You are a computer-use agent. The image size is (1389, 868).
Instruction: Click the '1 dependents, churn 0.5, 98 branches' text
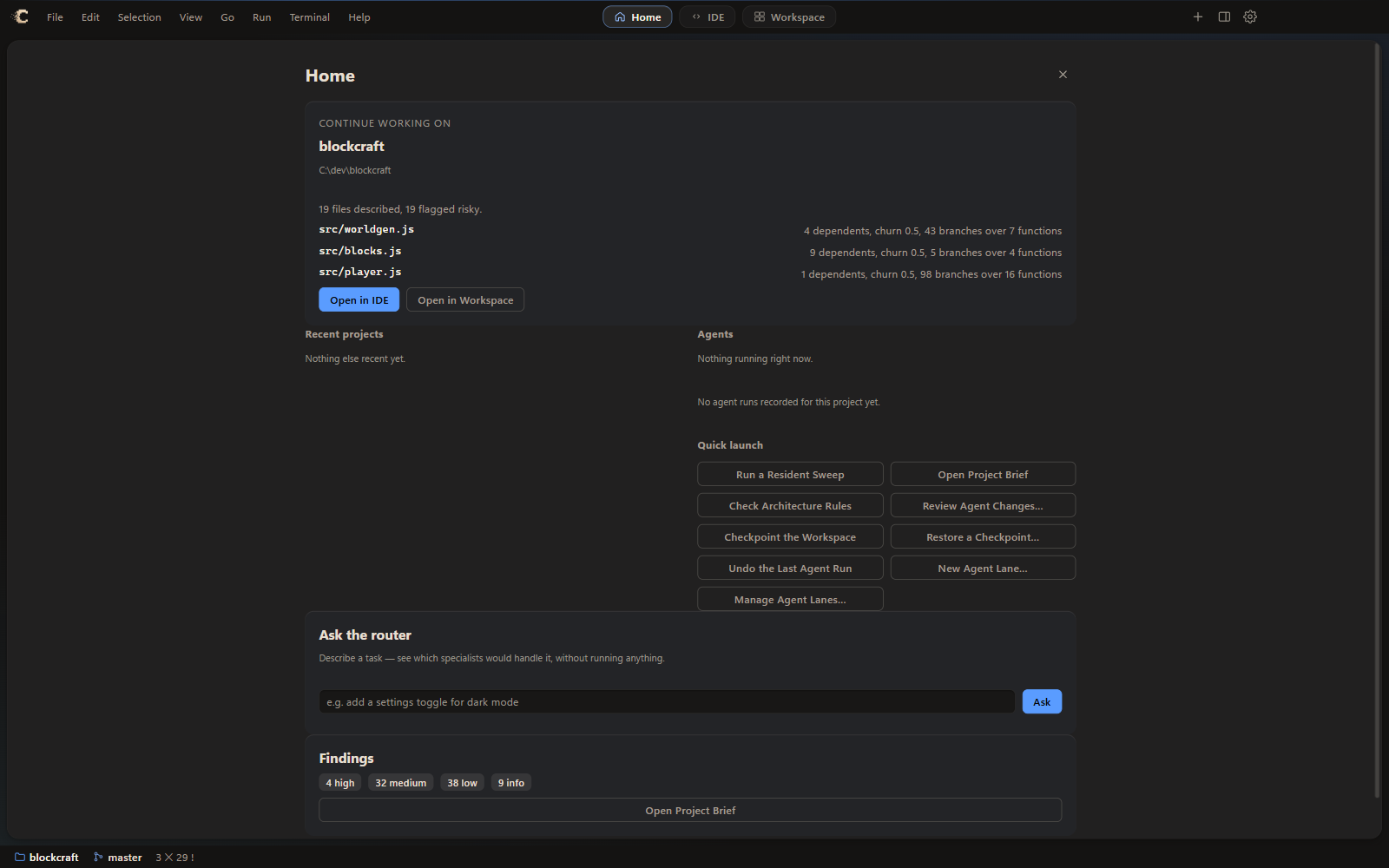coord(931,274)
